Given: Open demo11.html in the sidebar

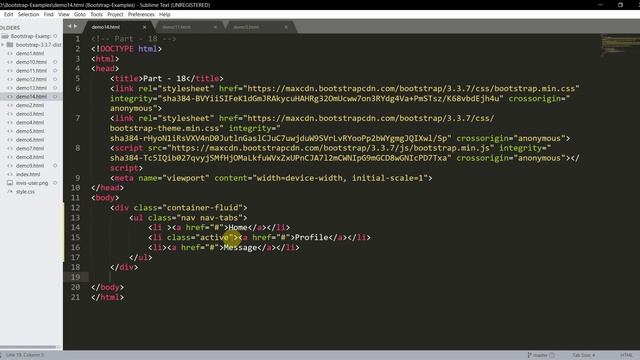Looking at the screenshot, I should (31, 71).
